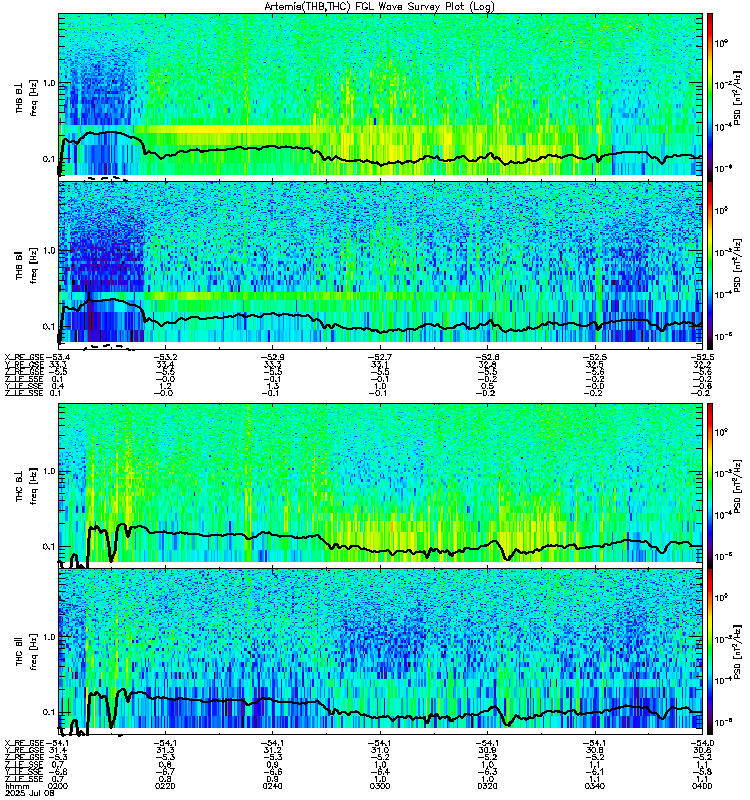Click the '0.1' frequency tick on the THB B∥ axis
Viewport: 750px width, 800px height.
tap(48, 326)
